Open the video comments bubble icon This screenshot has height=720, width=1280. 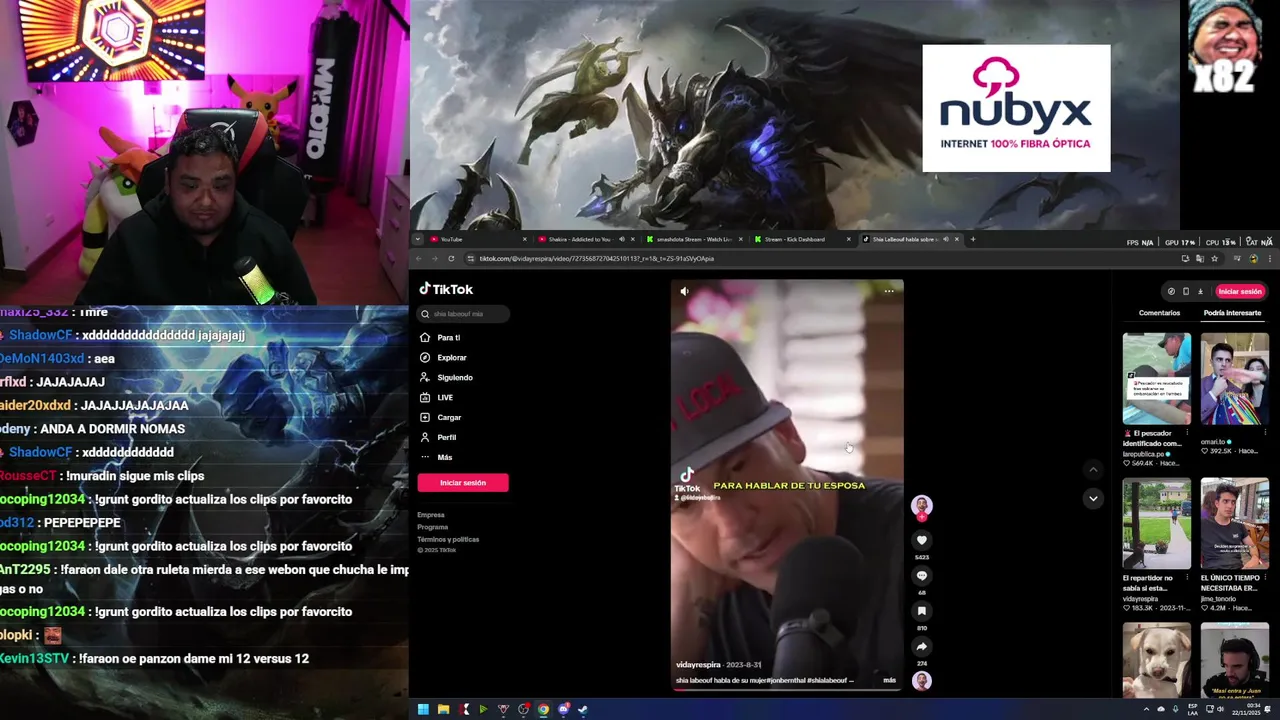[x=922, y=576]
